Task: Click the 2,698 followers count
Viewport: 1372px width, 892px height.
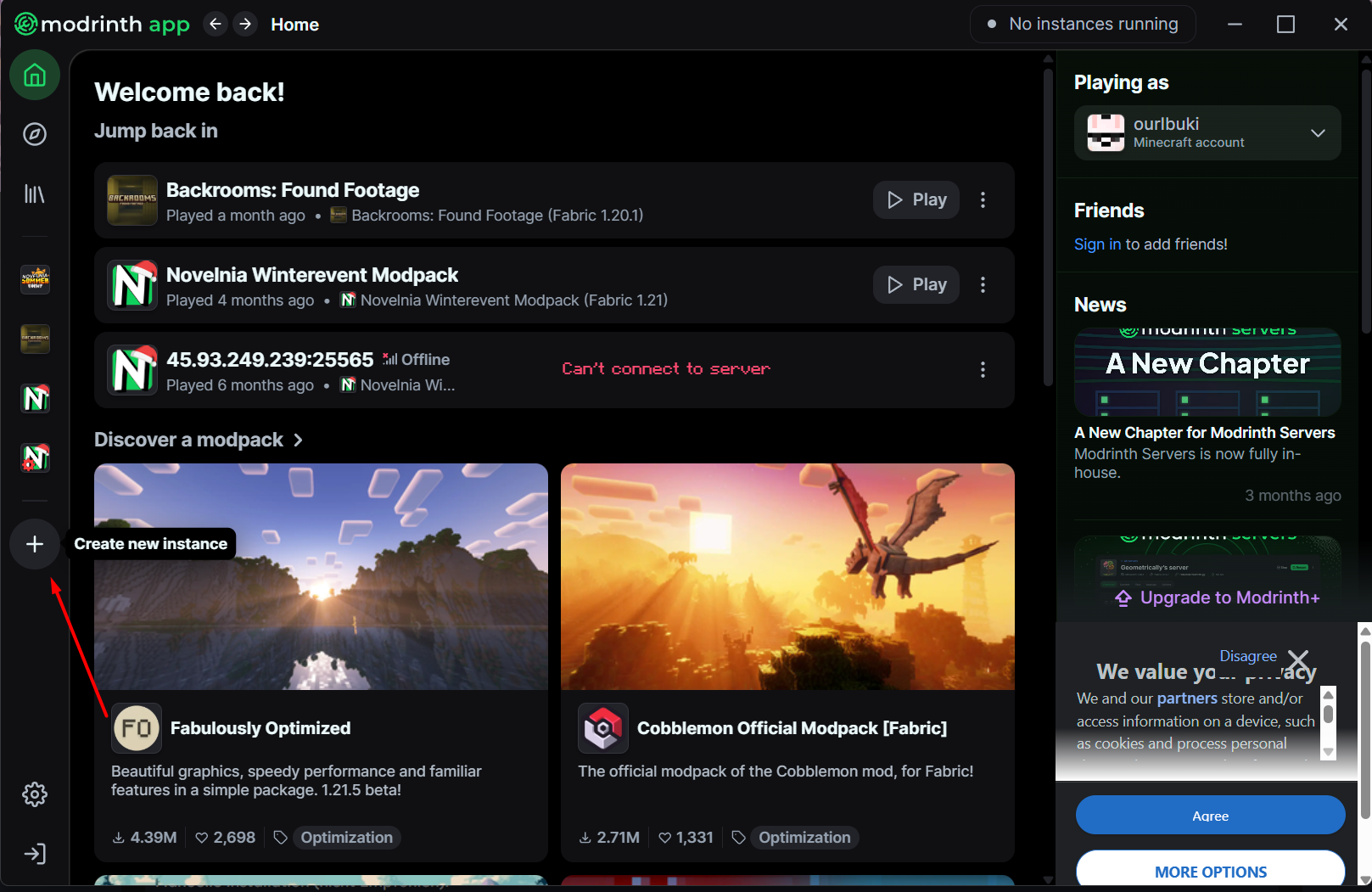Action: (225, 838)
